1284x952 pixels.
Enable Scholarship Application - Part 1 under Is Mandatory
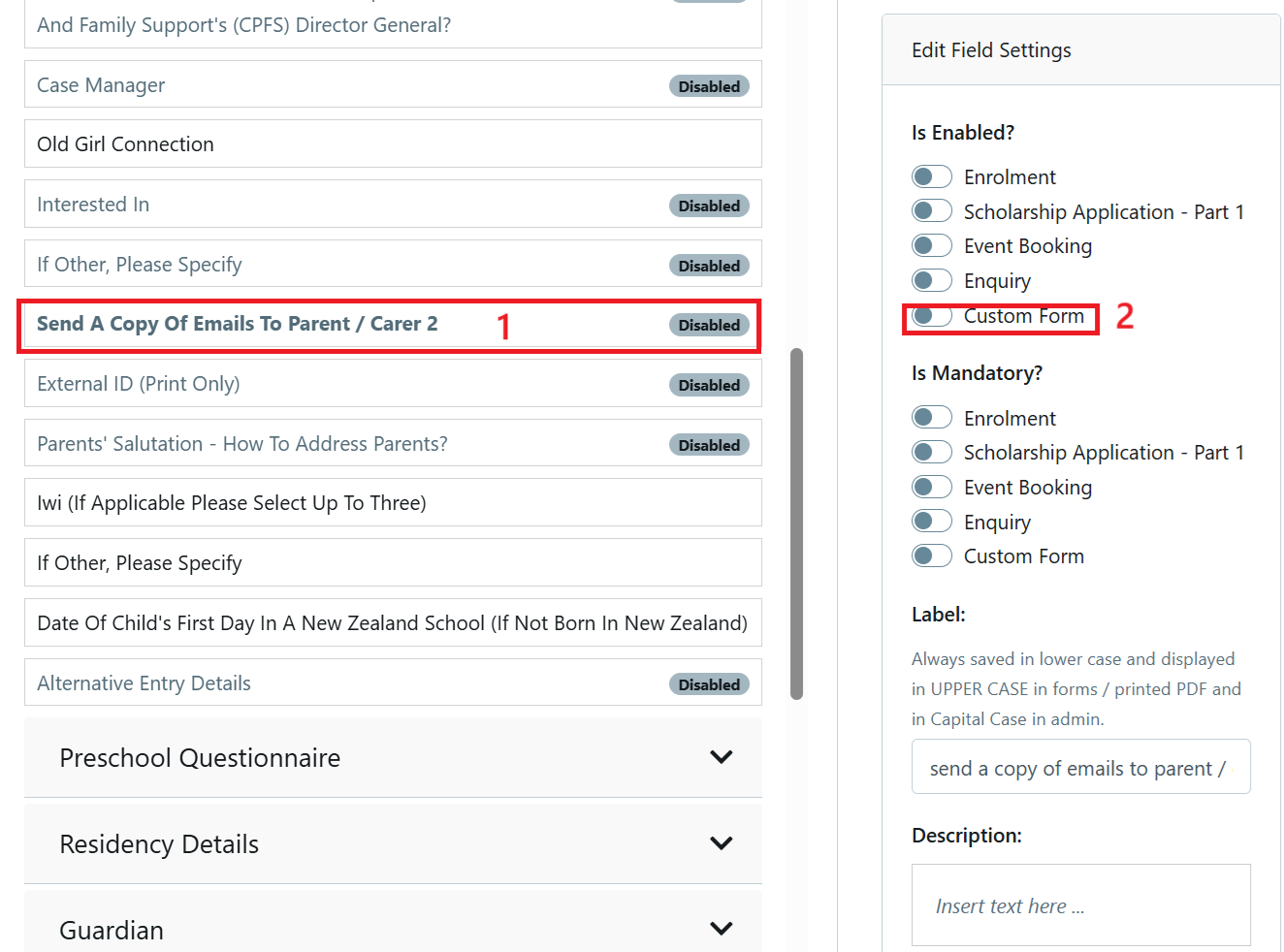(931, 451)
